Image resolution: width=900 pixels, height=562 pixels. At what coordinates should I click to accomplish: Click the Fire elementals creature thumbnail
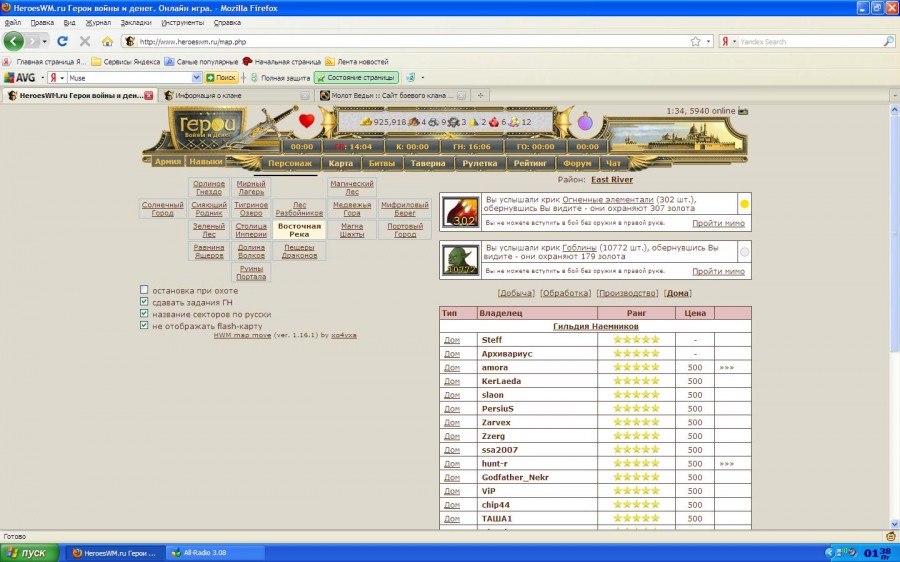pyautogui.click(x=461, y=212)
